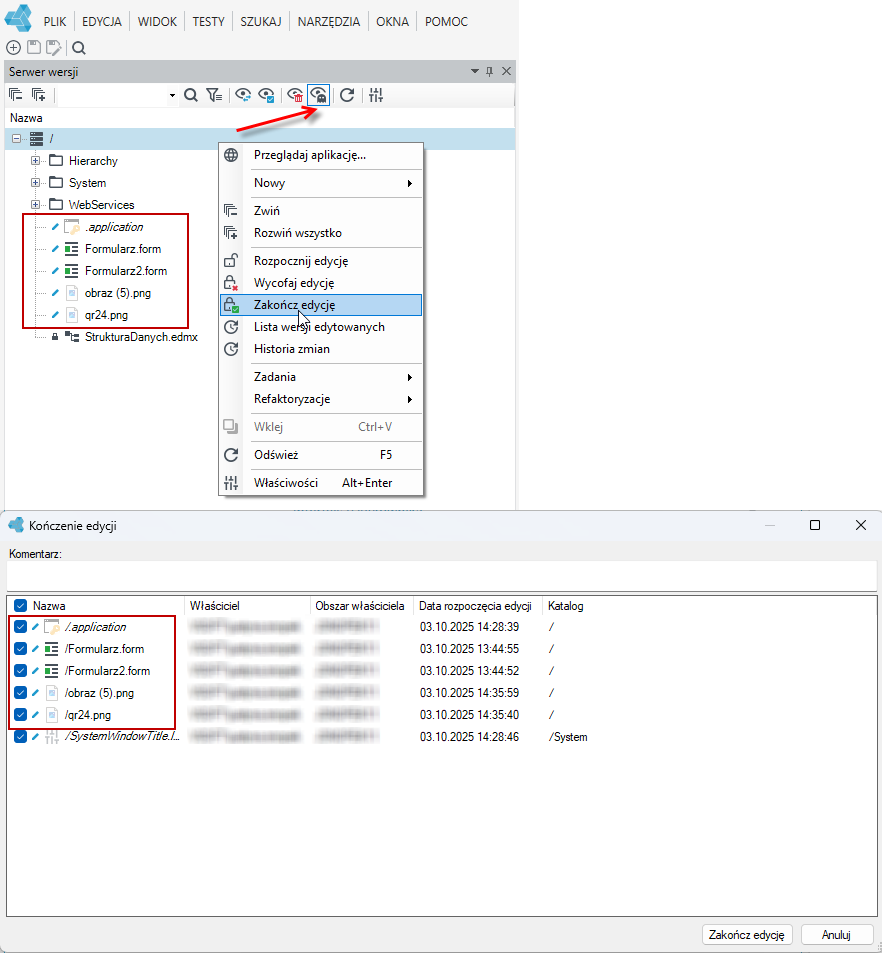
Task: Uncheck the /obraz (5).png checkbox
Action: (x=21, y=692)
